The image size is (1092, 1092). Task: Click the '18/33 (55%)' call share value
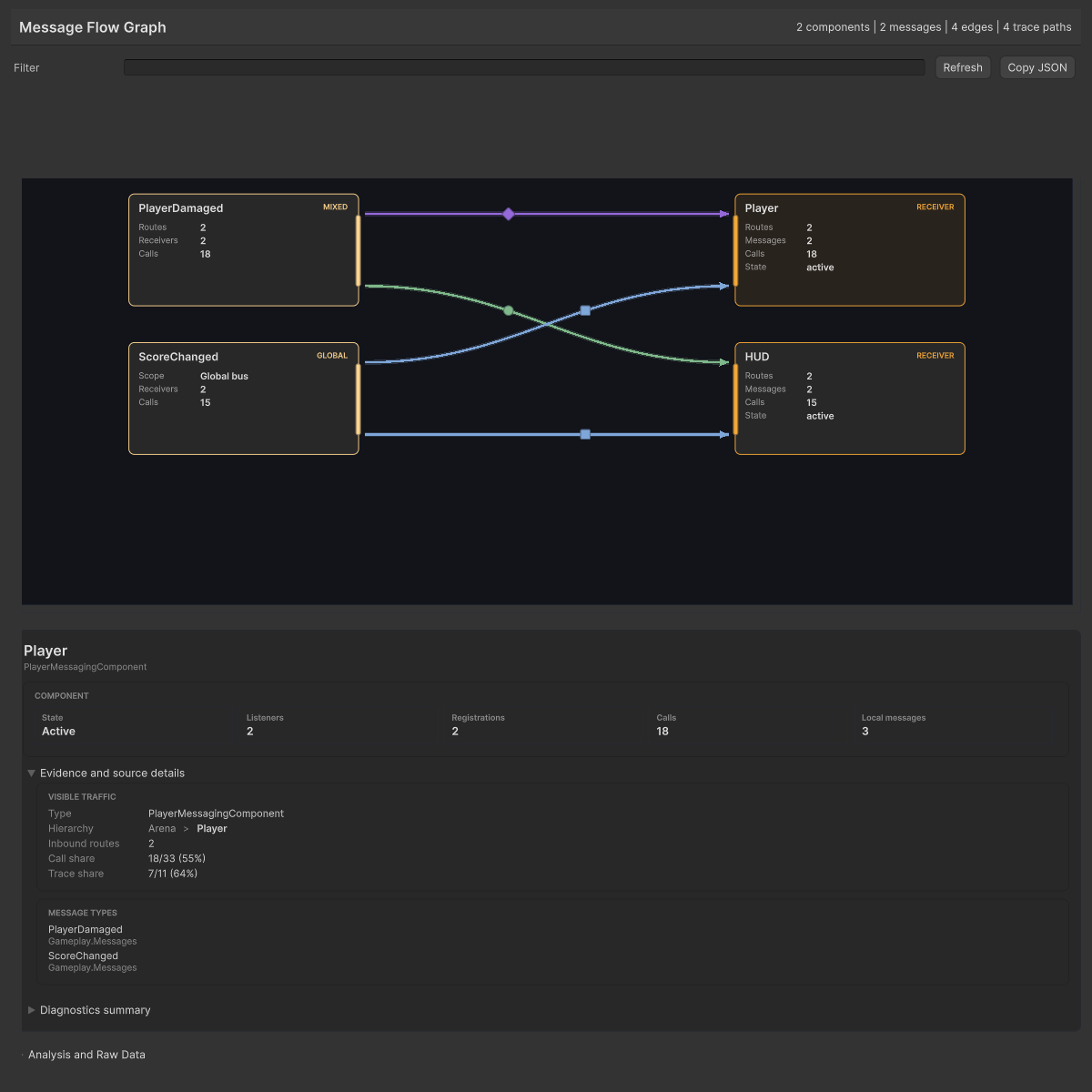point(177,858)
